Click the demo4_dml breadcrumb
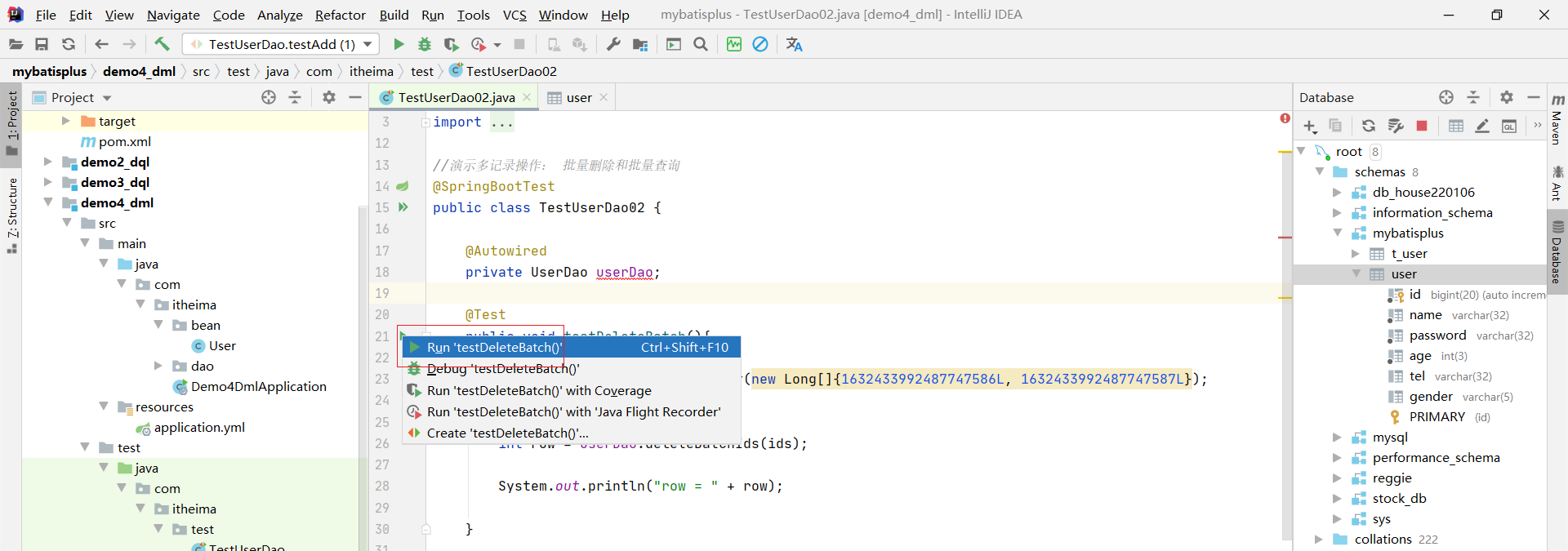 [x=140, y=71]
